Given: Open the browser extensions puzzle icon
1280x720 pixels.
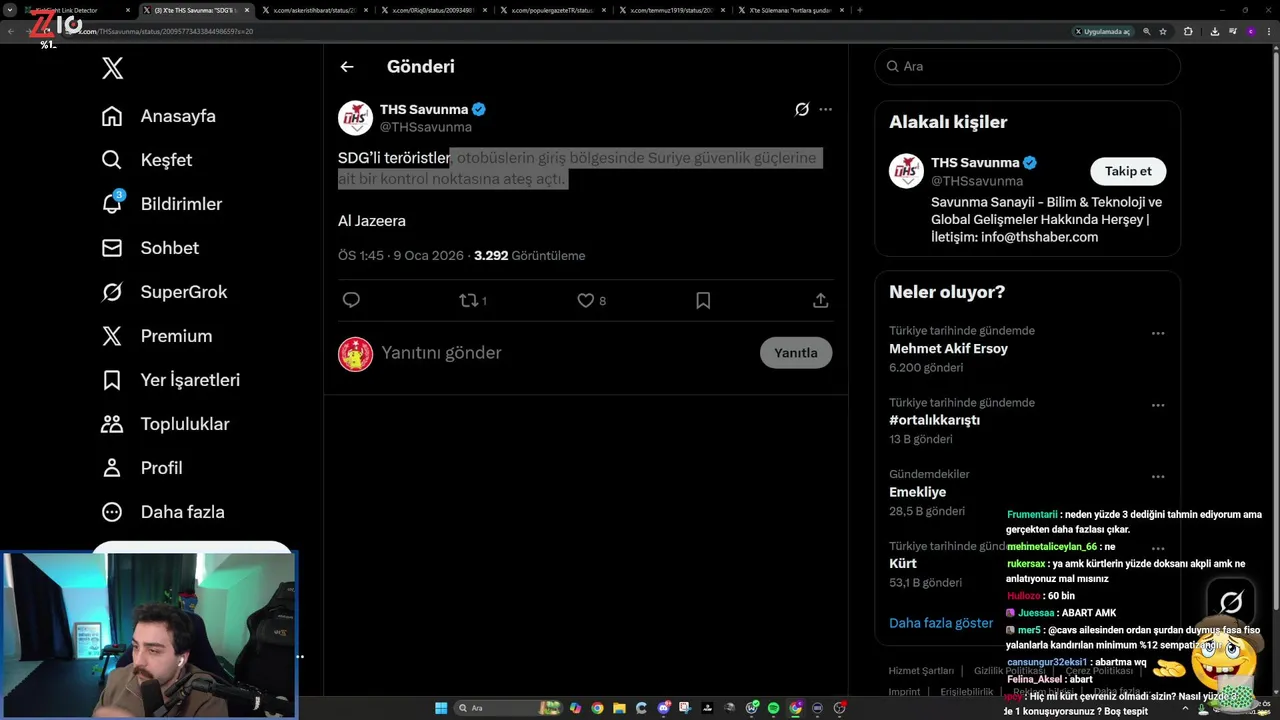Looking at the screenshot, I should [1188, 32].
